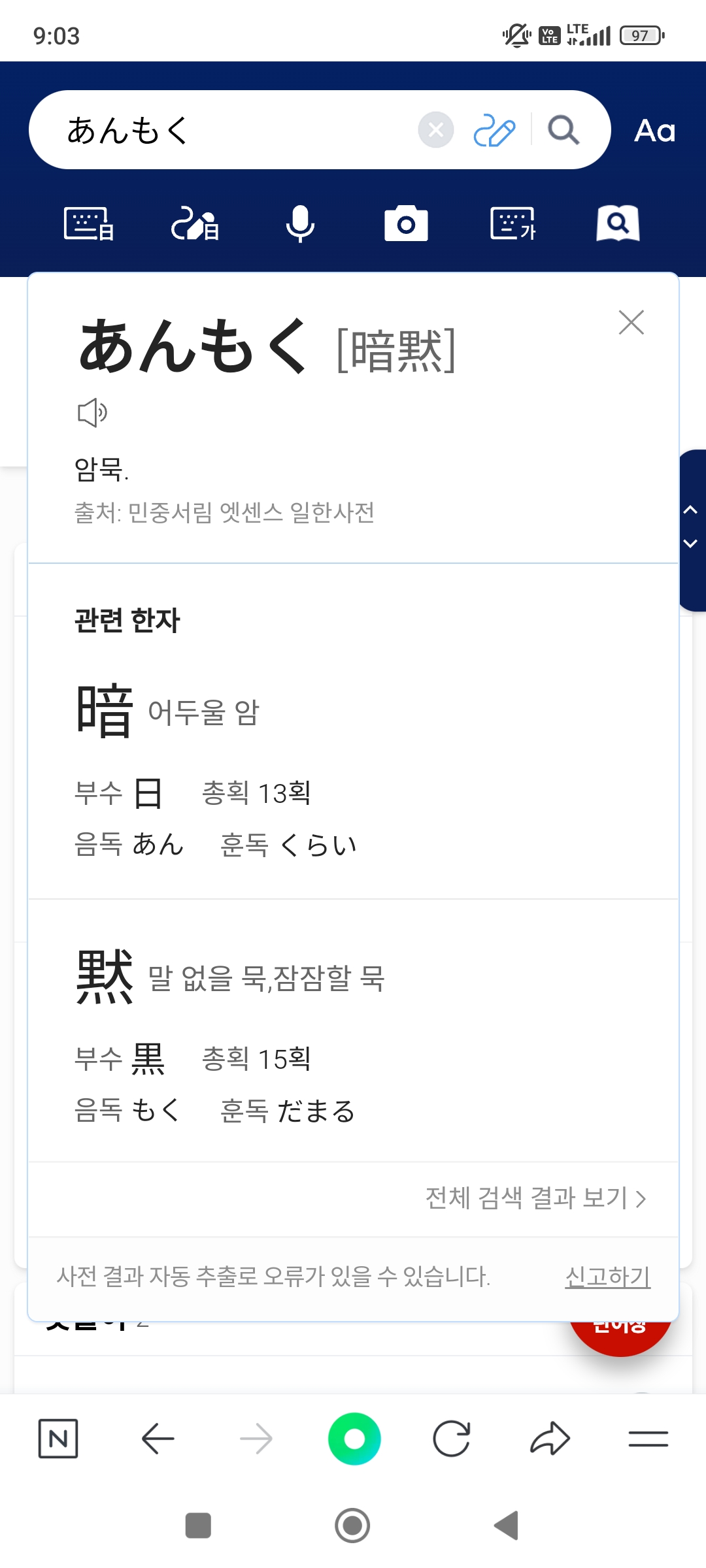Select the Japanese keyboard input icon
706x1568 pixels.
(89, 224)
